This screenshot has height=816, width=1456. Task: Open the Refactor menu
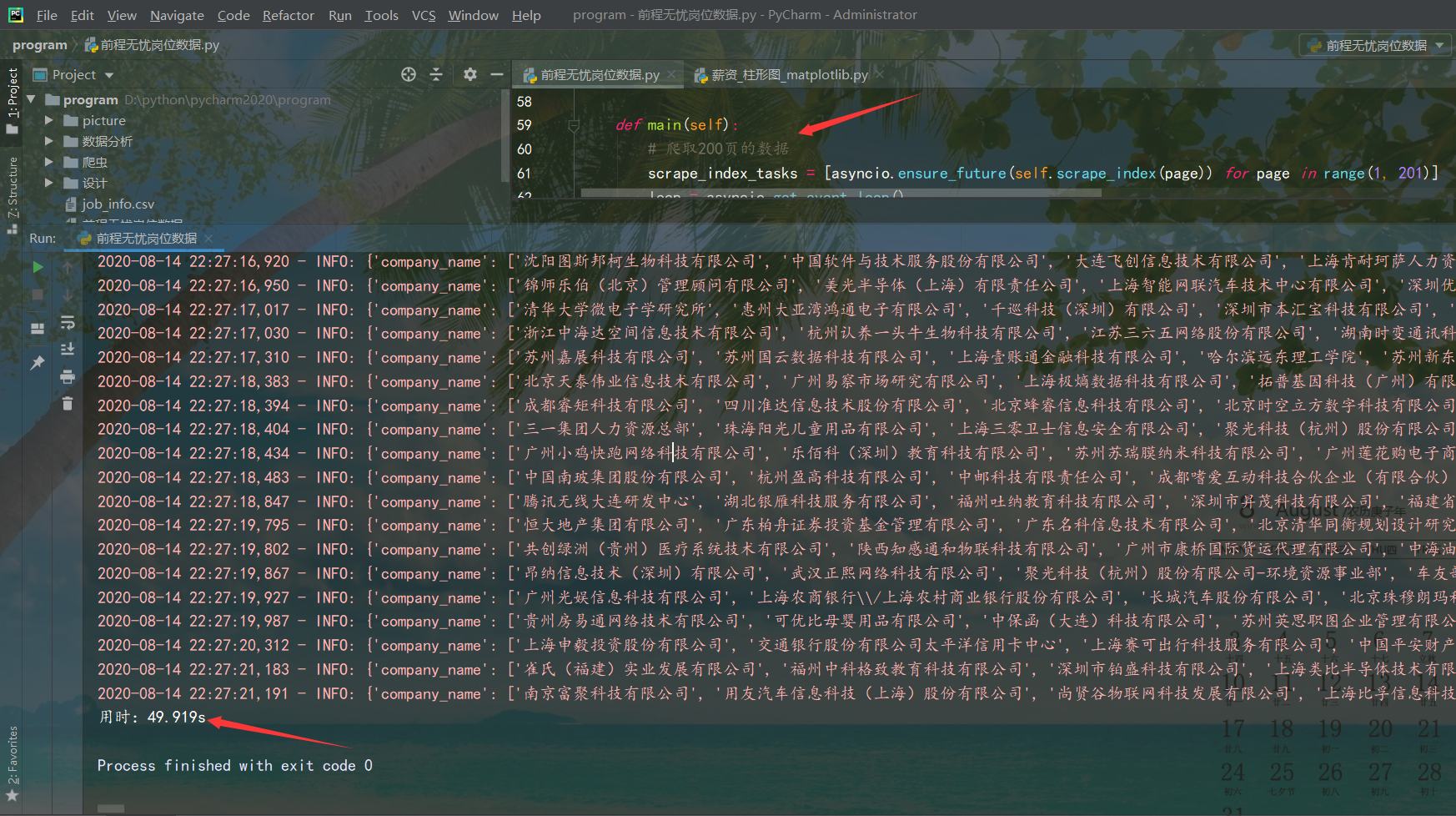289,15
